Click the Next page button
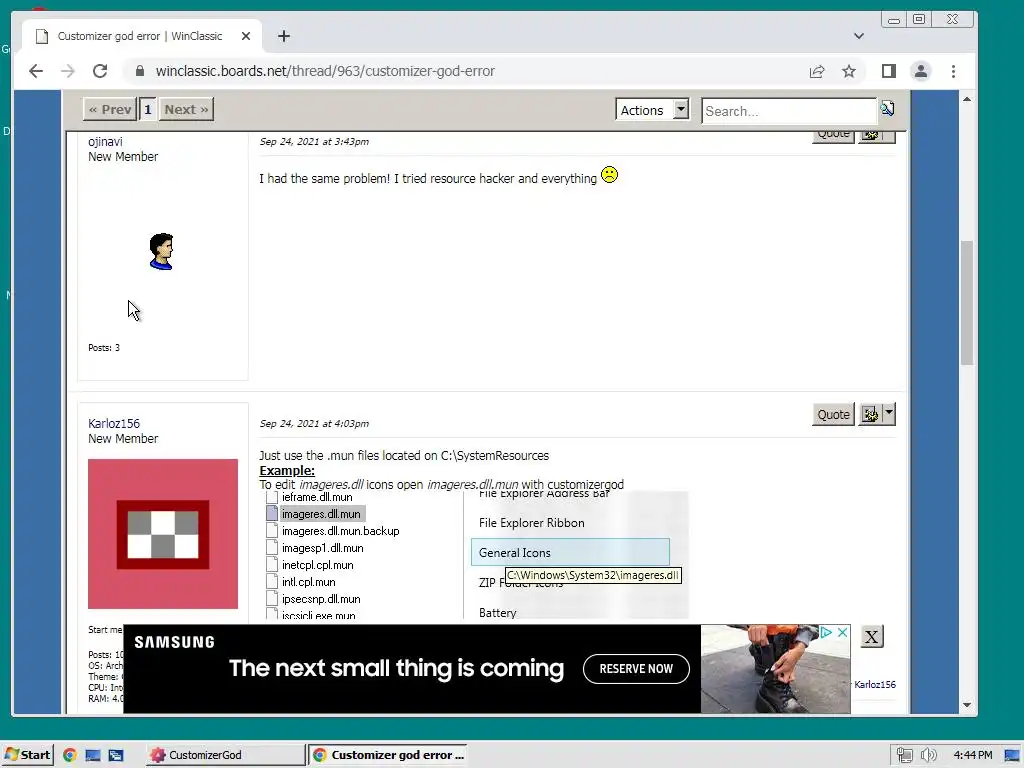This screenshot has width=1024, height=768. pos(186,110)
